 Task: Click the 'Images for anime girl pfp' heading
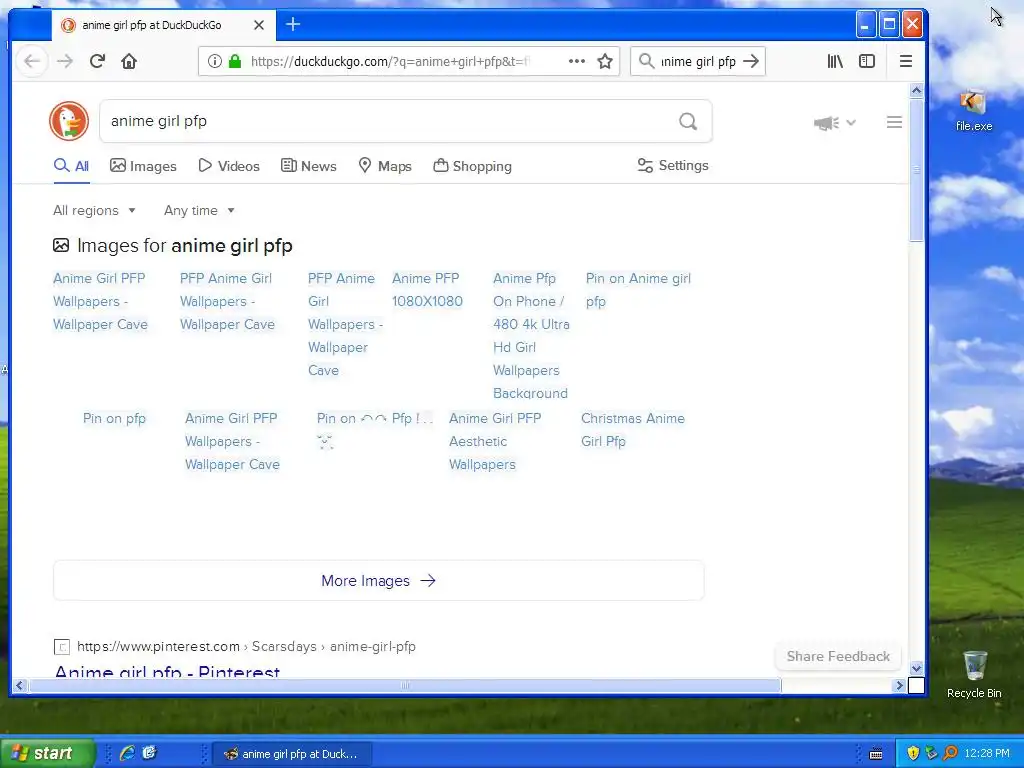click(172, 246)
